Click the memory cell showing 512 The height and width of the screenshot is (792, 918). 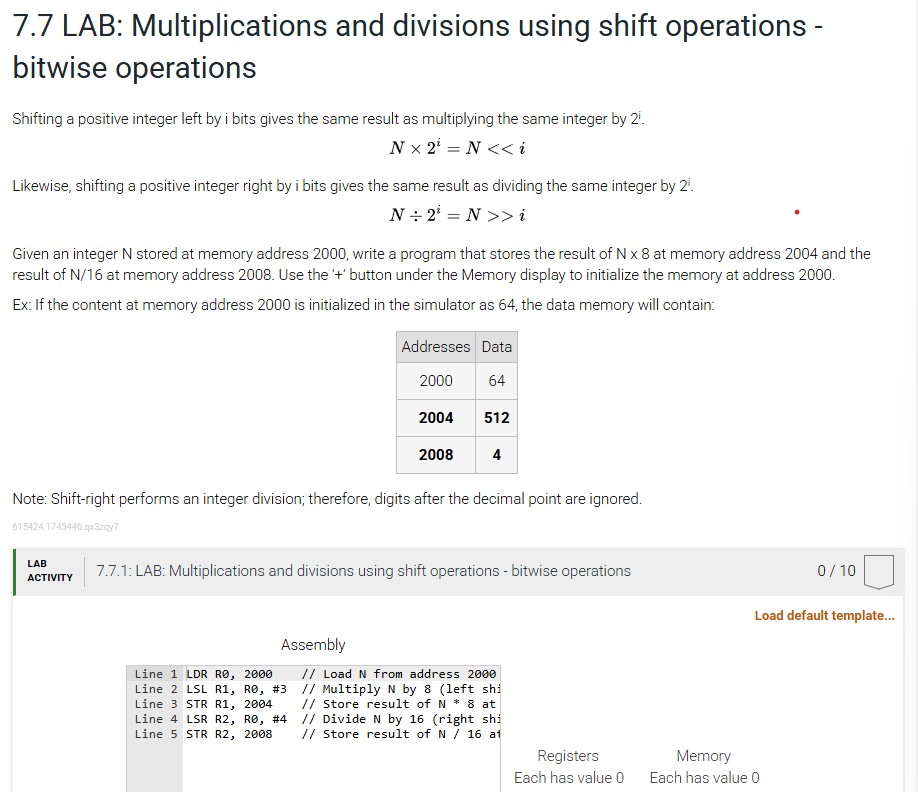496,418
